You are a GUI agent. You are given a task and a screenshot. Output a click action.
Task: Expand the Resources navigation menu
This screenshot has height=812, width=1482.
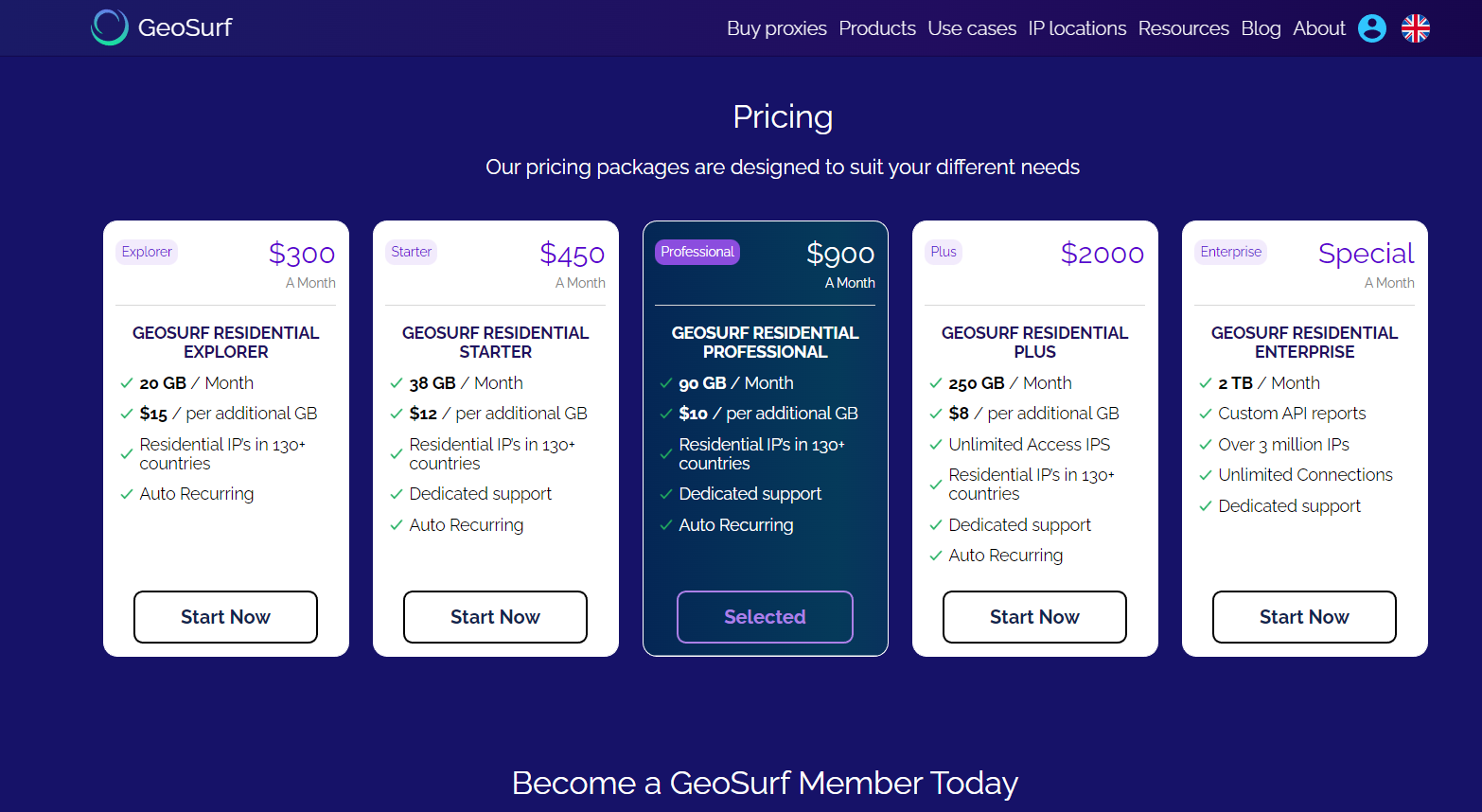click(1183, 28)
